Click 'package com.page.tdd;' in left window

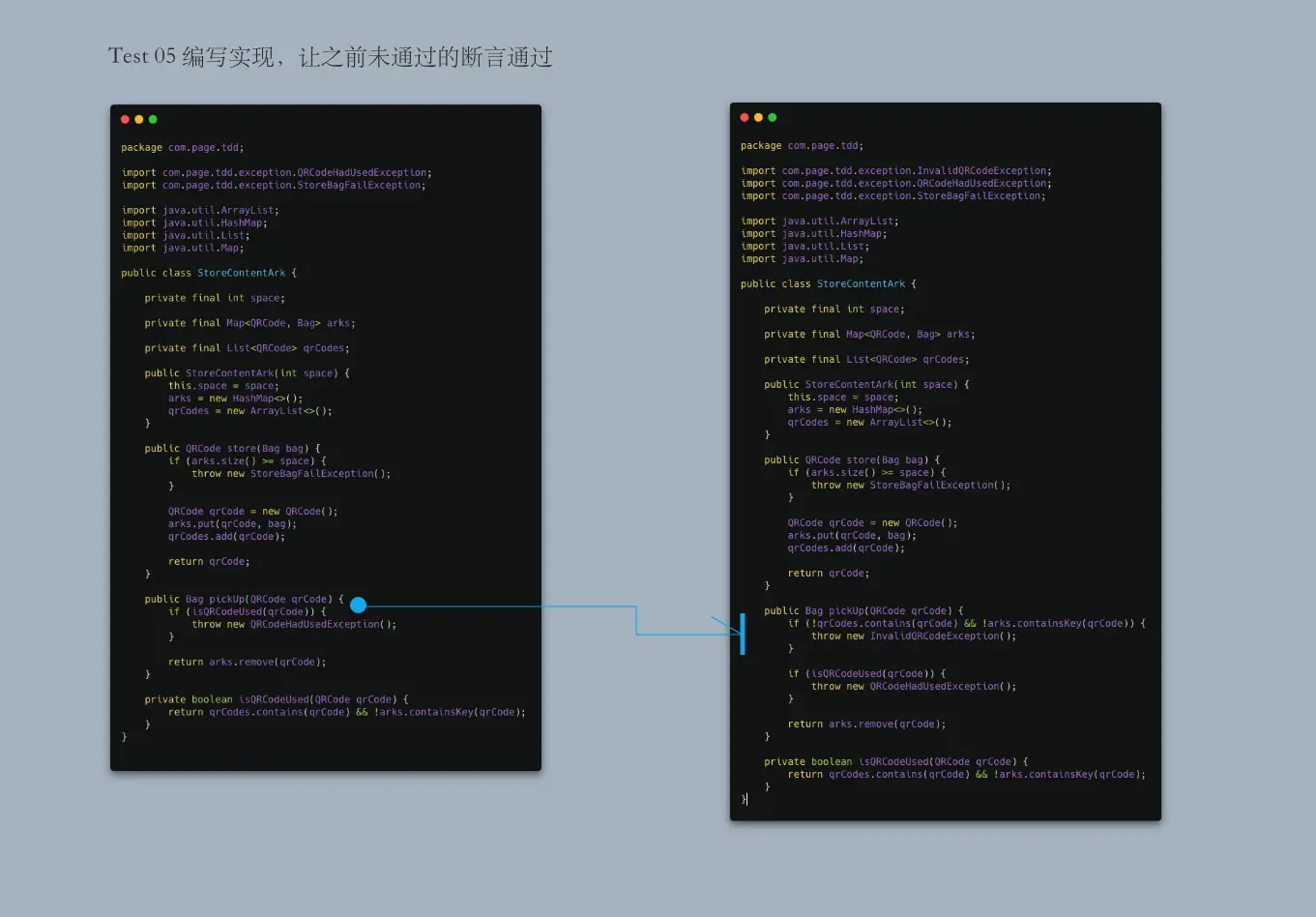pos(183,148)
